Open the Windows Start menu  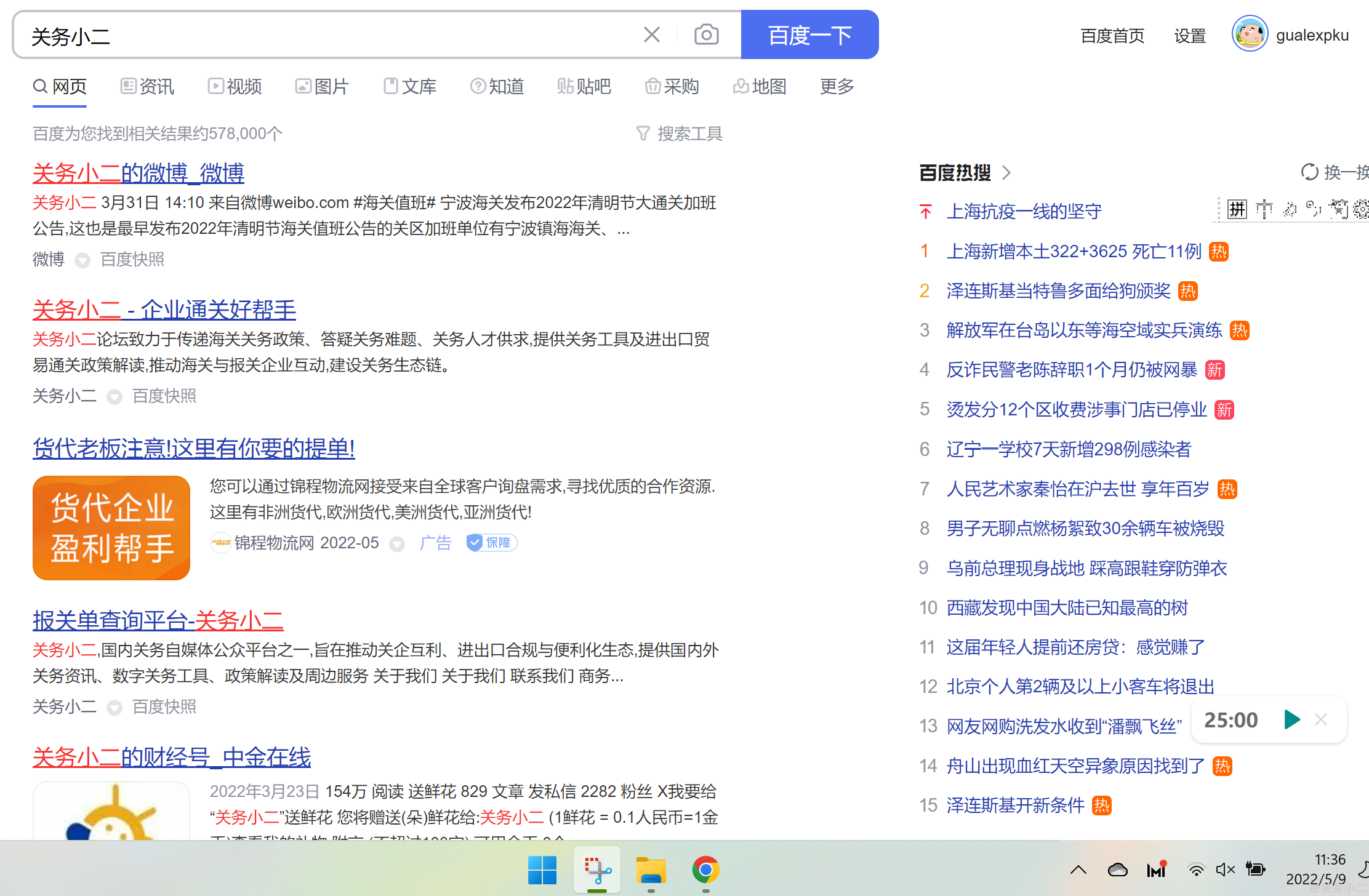point(542,870)
